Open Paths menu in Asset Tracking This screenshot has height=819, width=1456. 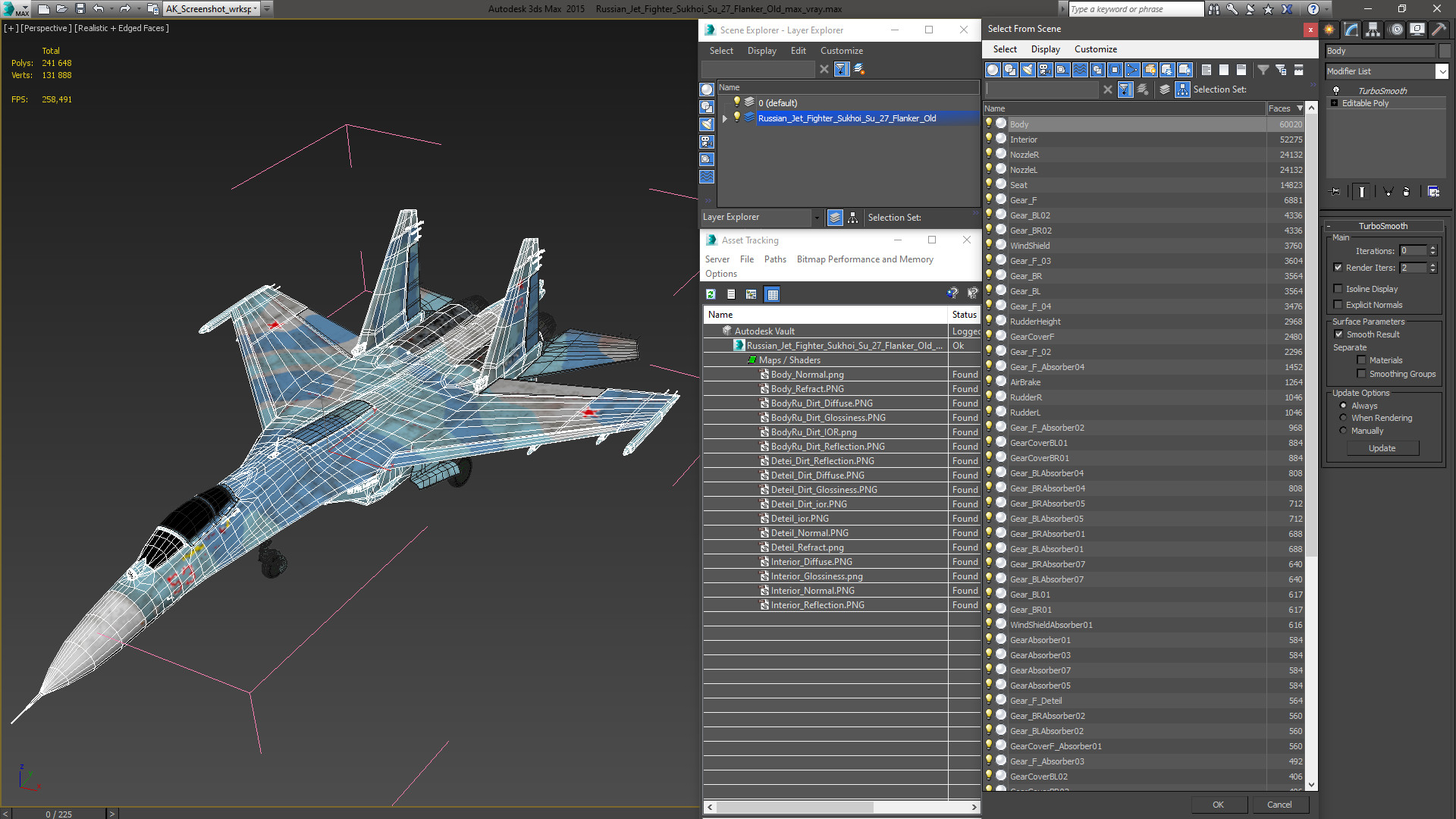coord(775,259)
